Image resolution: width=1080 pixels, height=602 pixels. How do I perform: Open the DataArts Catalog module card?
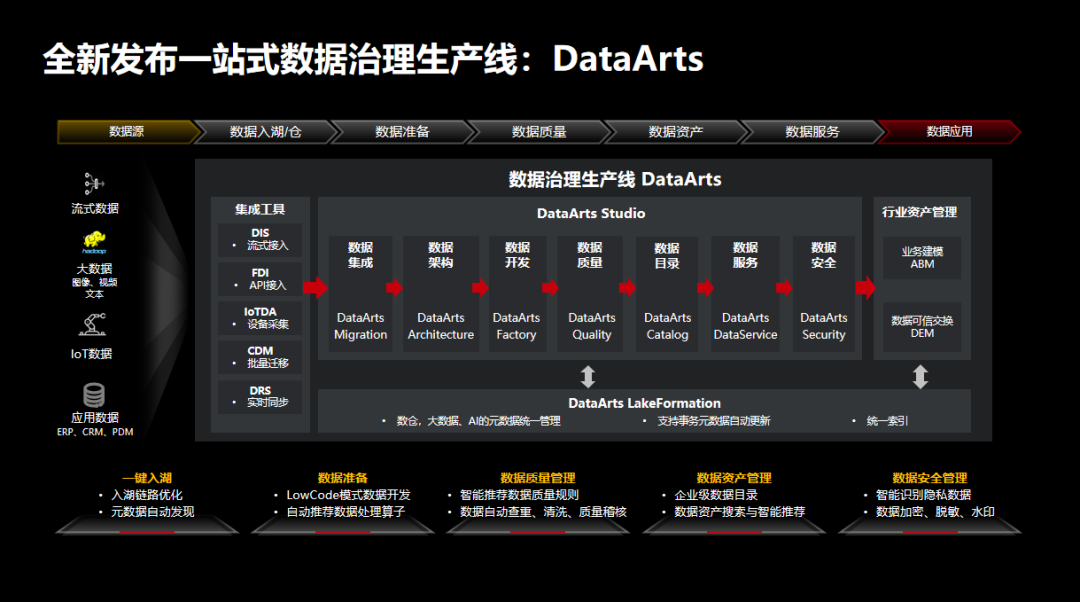[x=667, y=294]
